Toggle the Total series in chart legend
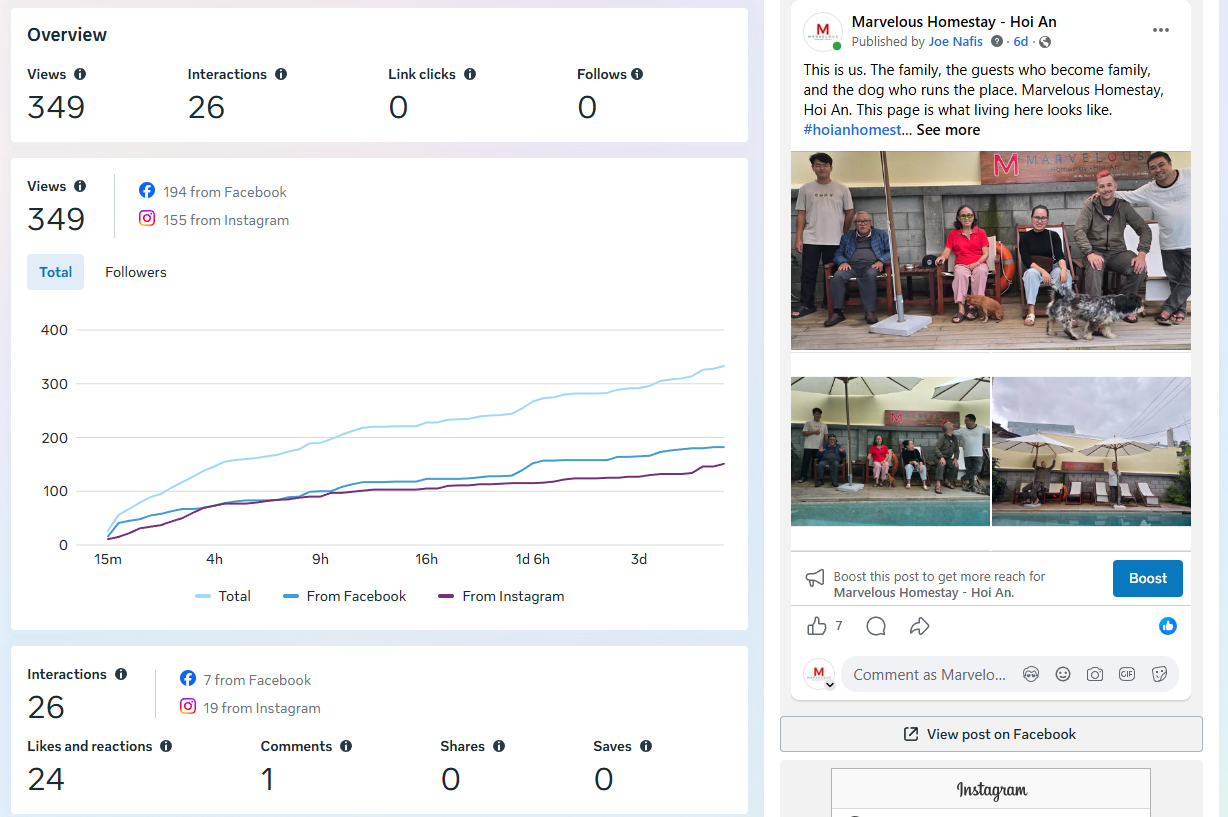Screen dimensions: 1228x817 [223, 596]
